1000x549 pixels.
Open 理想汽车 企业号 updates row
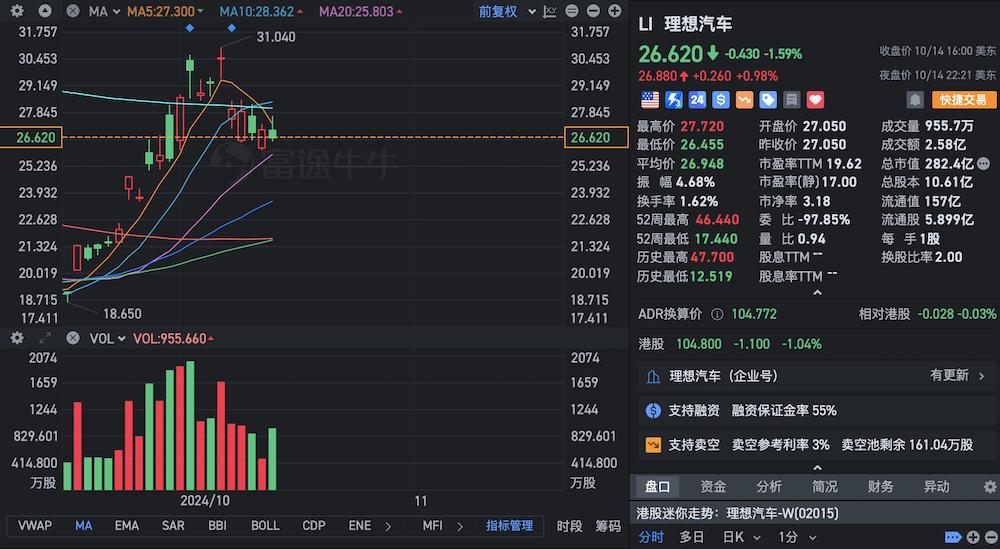coord(815,376)
